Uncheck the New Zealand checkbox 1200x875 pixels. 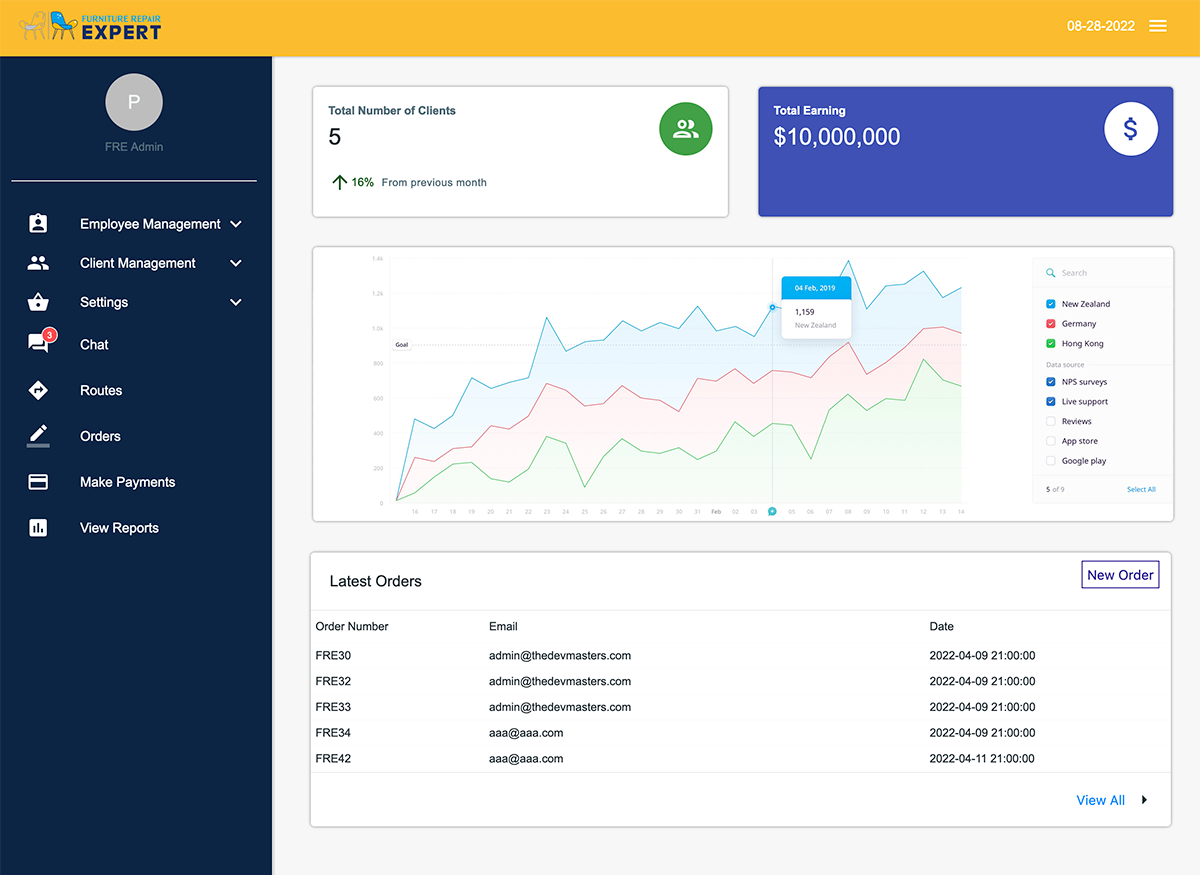click(x=1050, y=304)
